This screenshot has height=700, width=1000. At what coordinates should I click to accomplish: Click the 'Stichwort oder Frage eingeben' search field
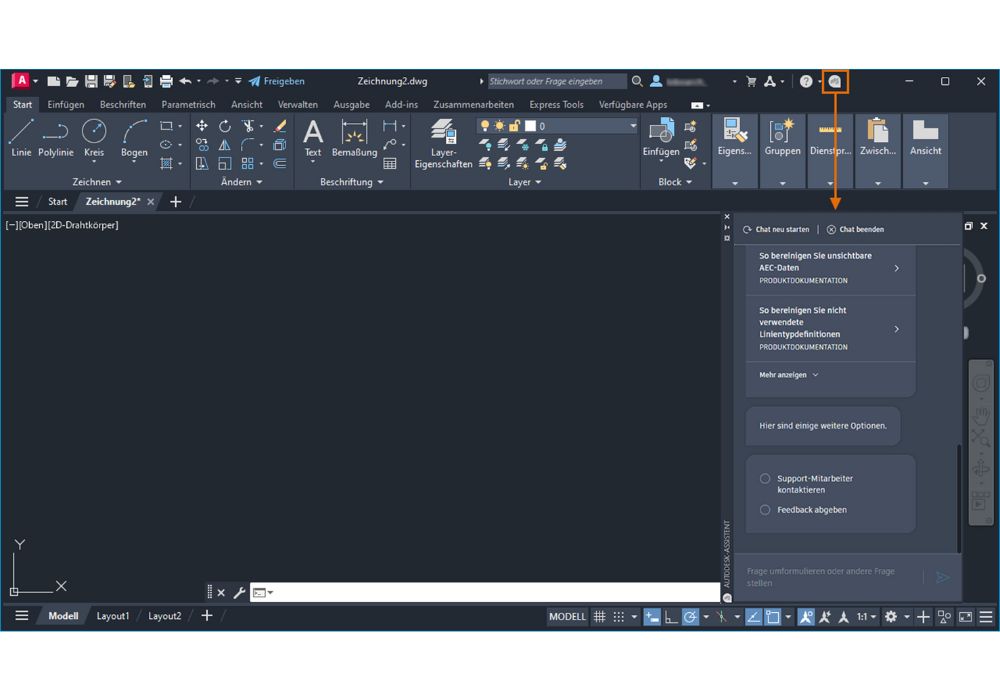(x=556, y=81)
